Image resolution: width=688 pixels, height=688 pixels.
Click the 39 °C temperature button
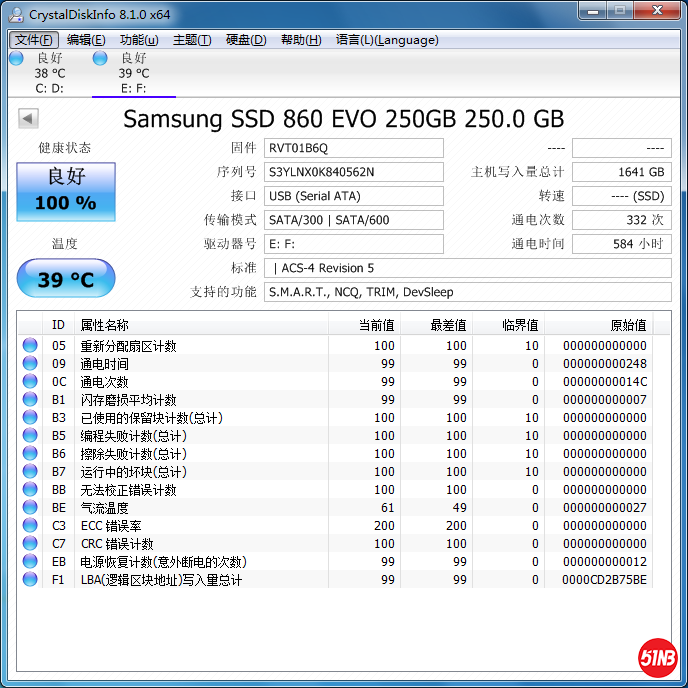pyautogui.click(x=66, y=279)
